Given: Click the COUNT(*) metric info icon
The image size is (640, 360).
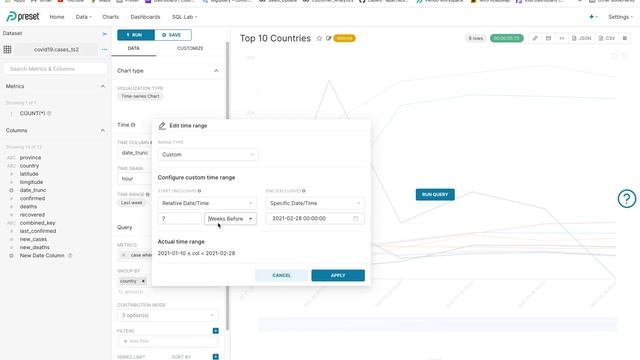Looking at the screenshot, I should [x=49, y=113].
